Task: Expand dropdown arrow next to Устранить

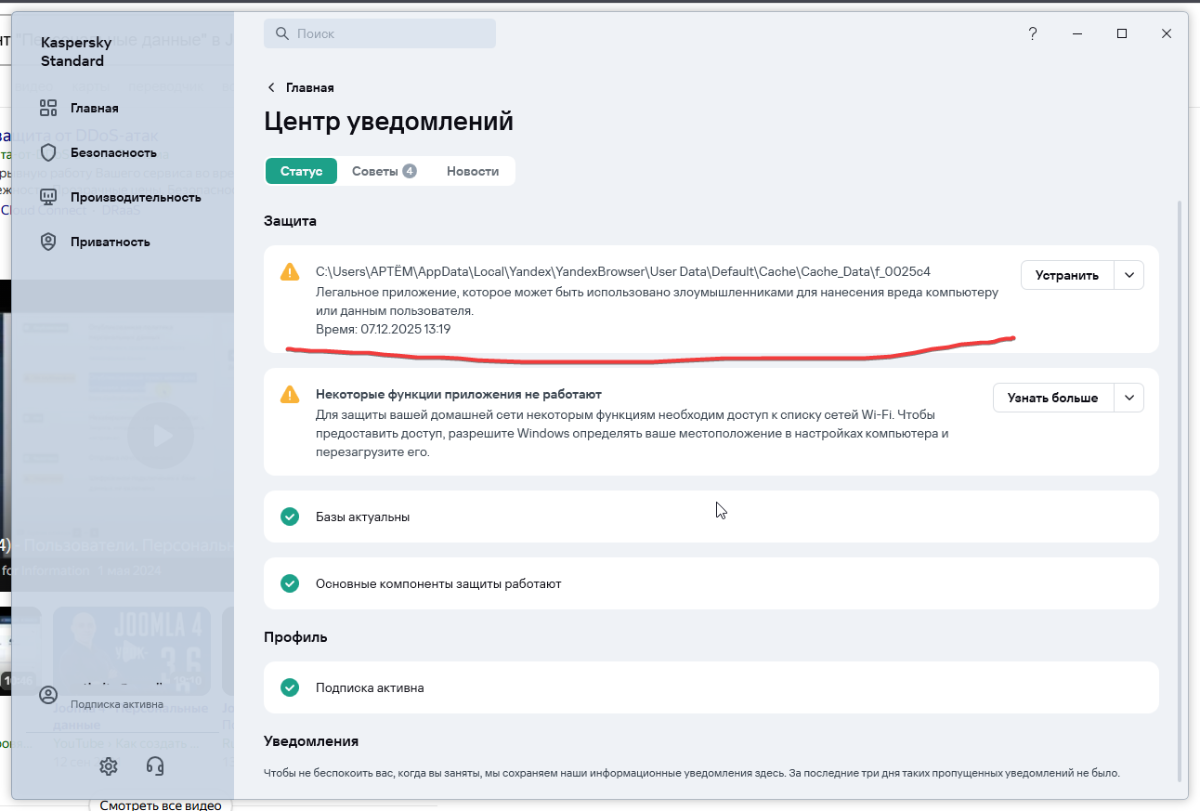Action: 1129,275
